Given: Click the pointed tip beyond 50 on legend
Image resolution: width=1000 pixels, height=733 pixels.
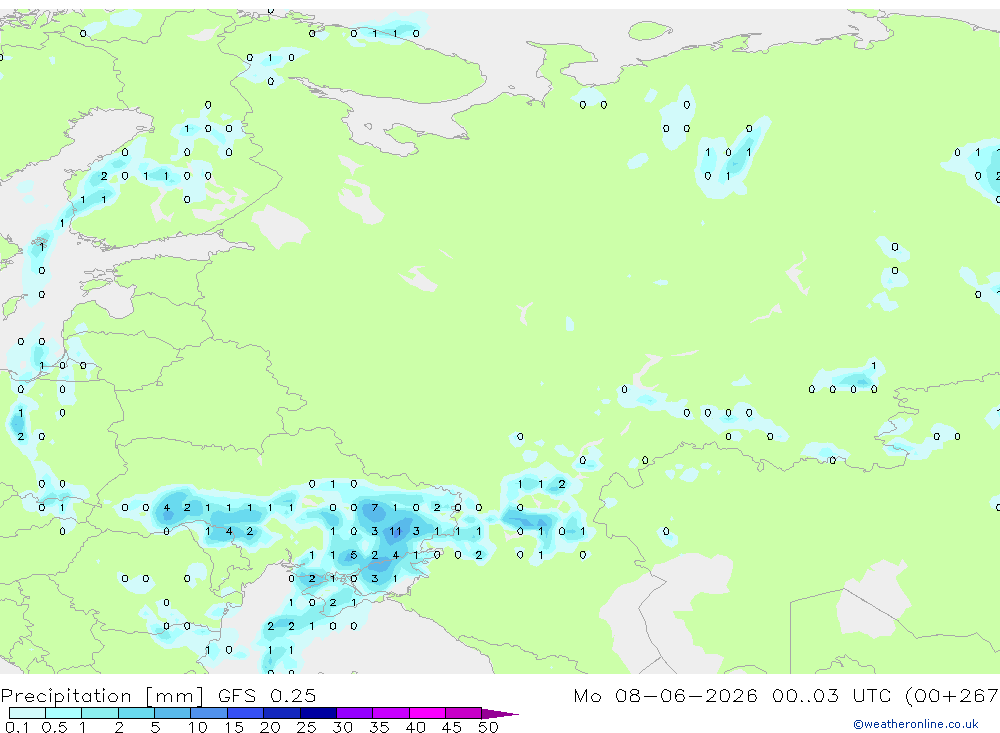Looking at the screenshot, I should (x=500, y=713).
